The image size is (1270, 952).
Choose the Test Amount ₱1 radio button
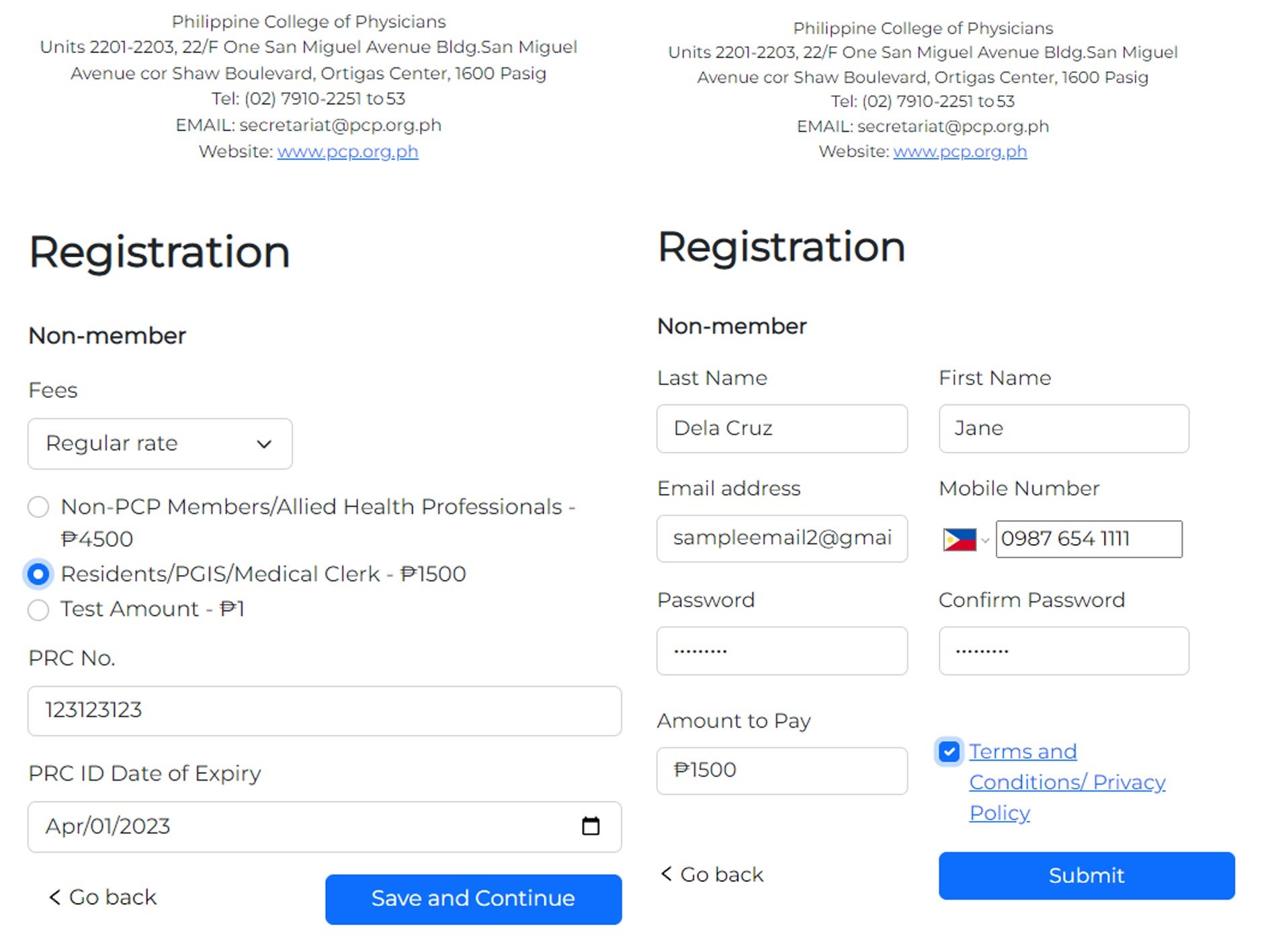tap(38, 609)
